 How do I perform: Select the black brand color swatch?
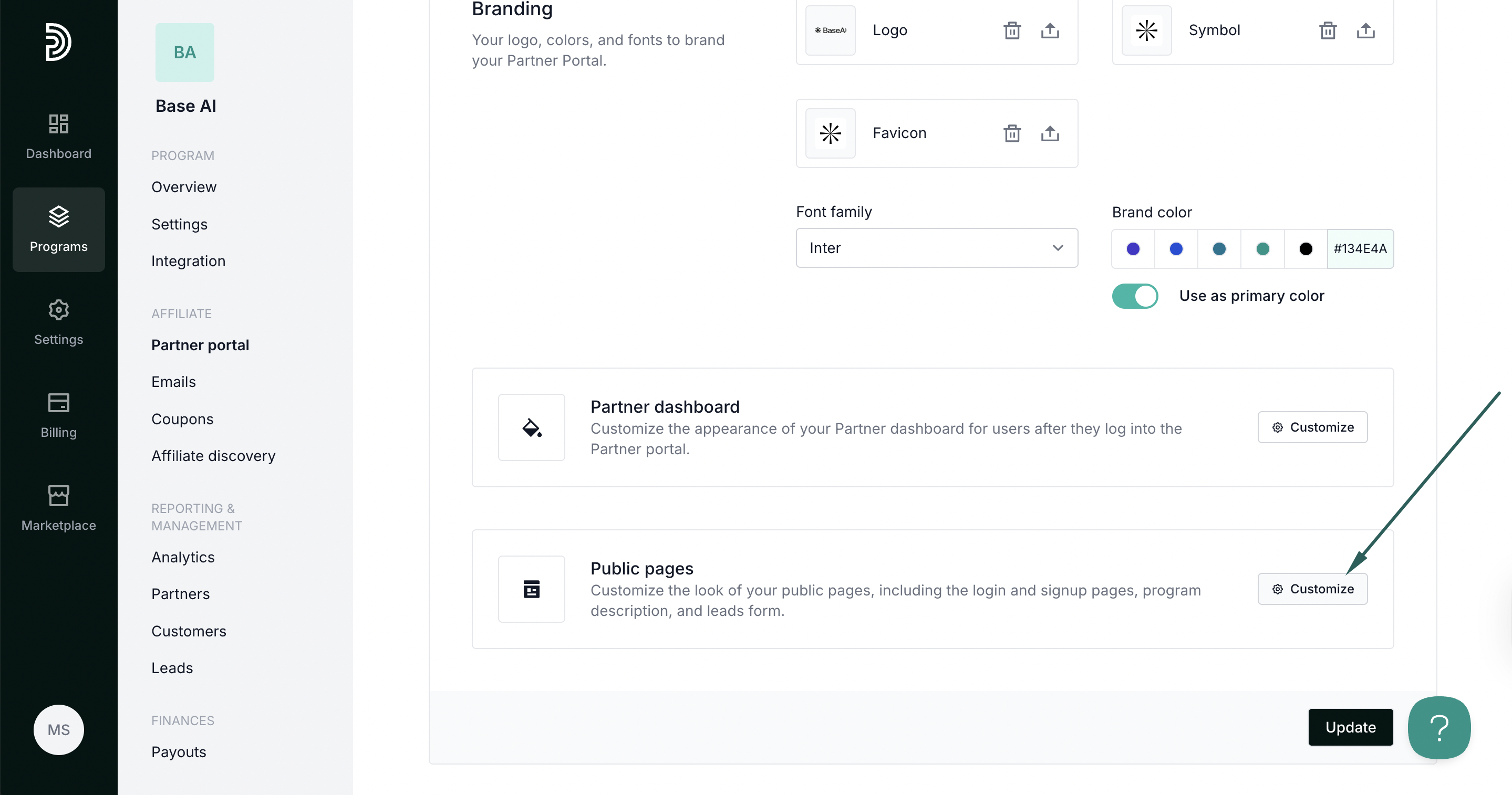[1306, 249]
